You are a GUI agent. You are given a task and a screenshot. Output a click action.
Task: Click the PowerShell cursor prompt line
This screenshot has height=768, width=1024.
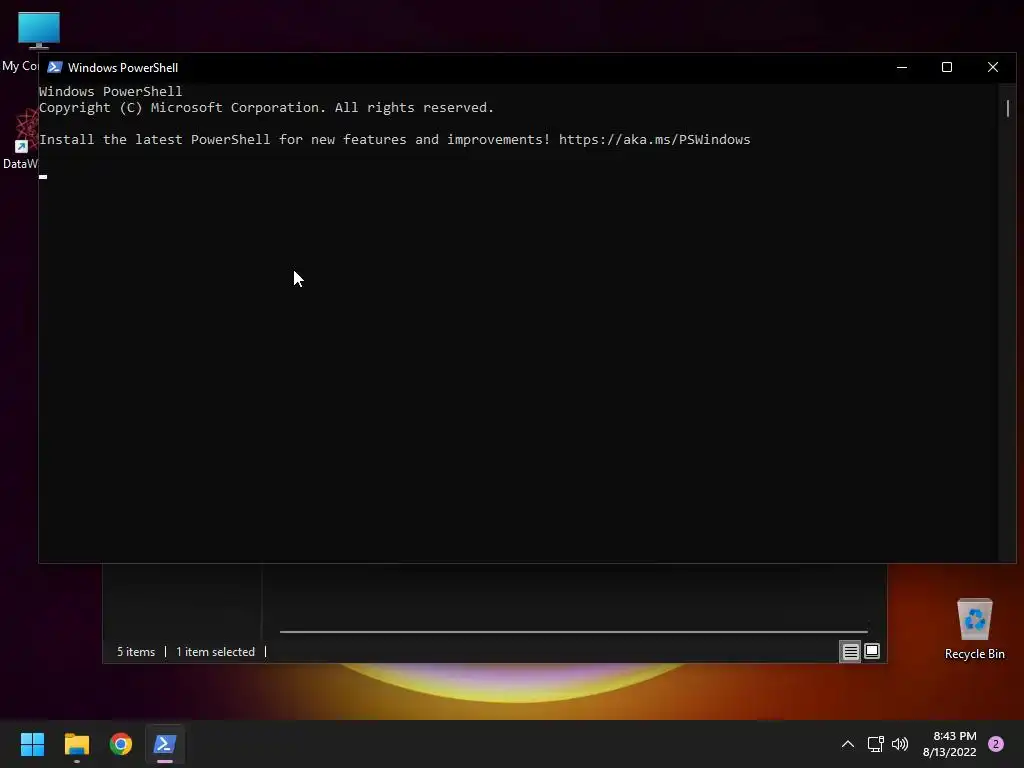tap(43, 176)
